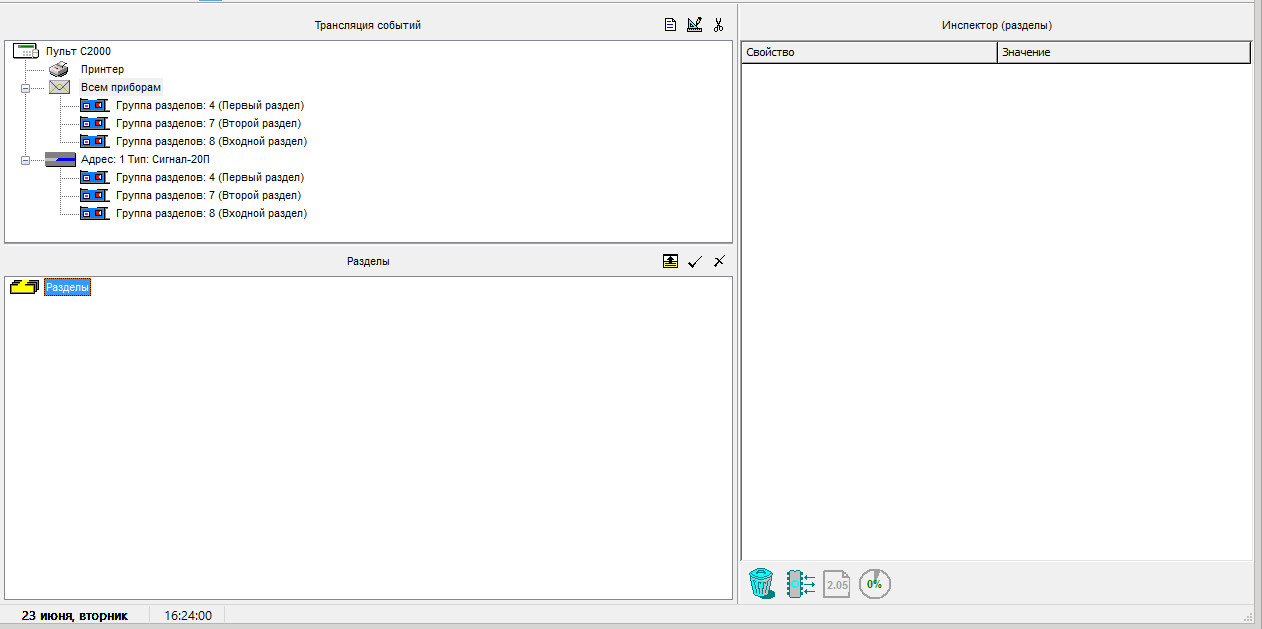Viewport: 1262px width, 629px height.
Task: Click the yellow folder icon beside Разделы
Action: (24, 287)
